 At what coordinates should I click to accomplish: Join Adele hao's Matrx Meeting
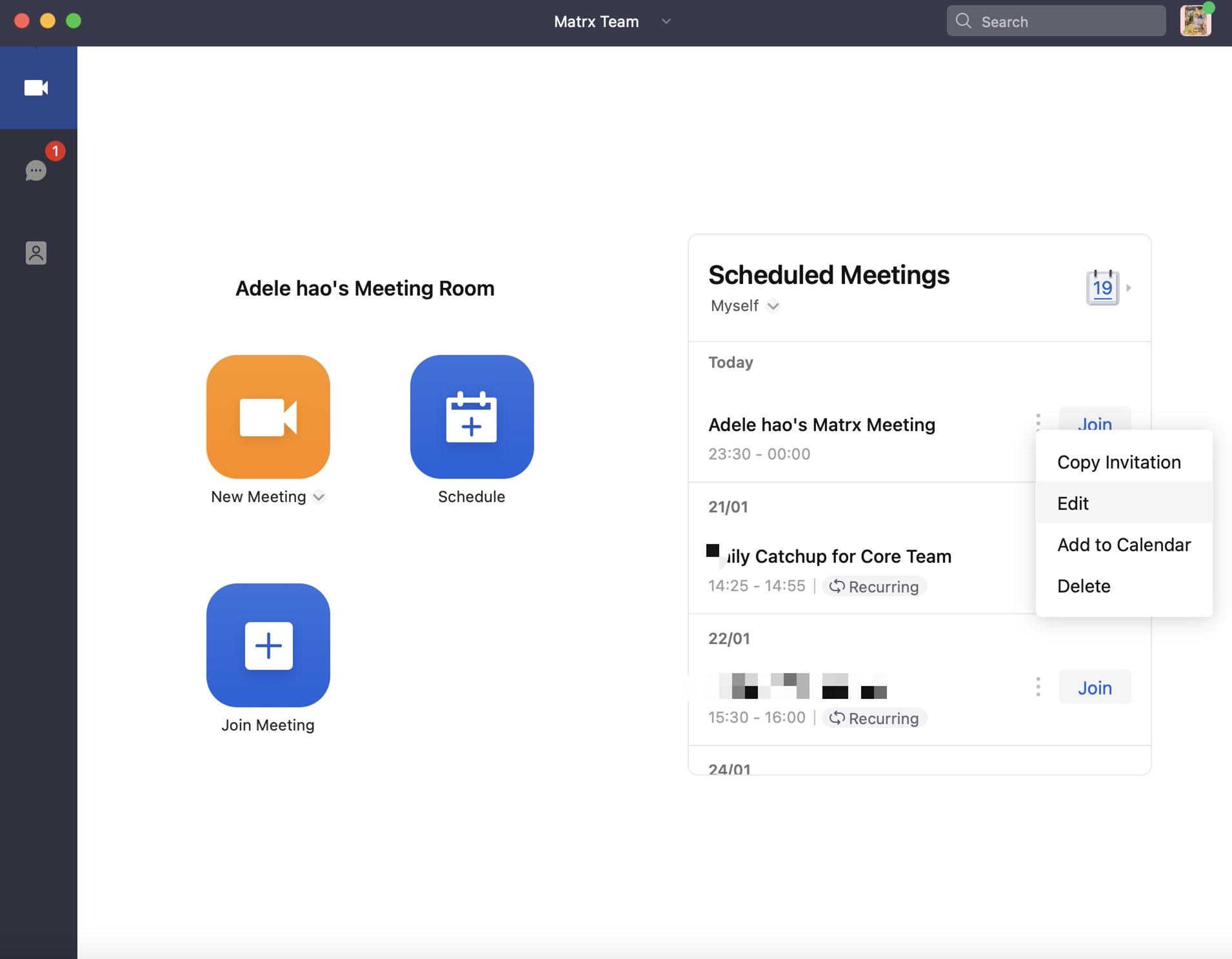click(x=1095, y=419)
